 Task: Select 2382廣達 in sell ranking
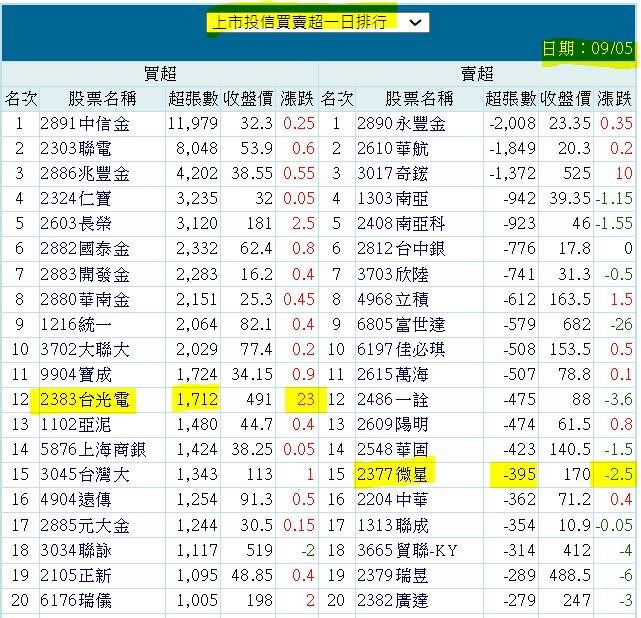[395, 600]
